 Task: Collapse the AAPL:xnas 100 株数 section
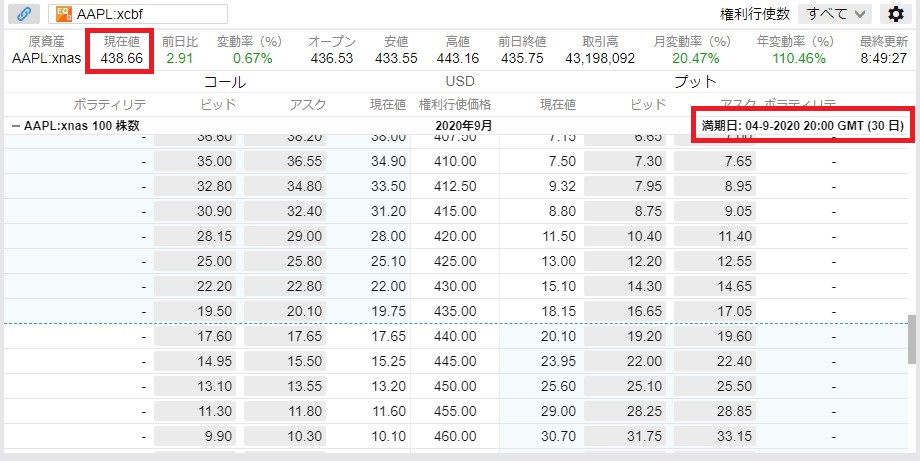(16, 126)
